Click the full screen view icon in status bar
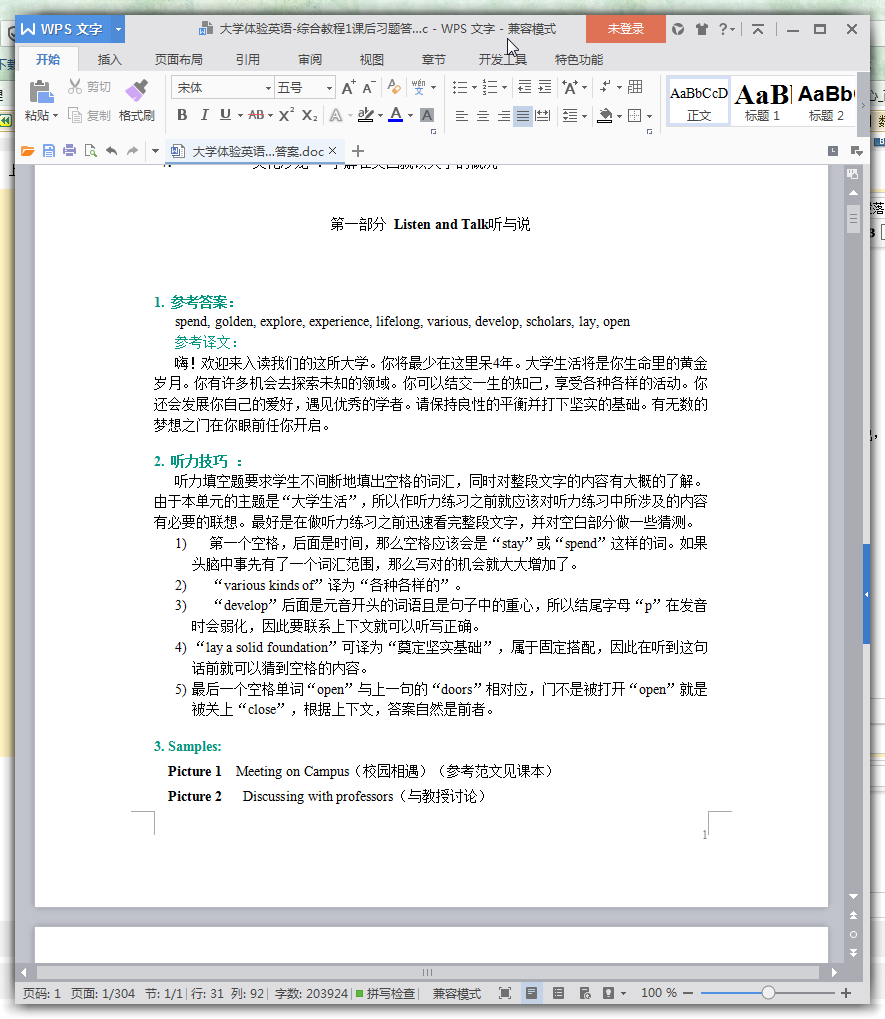 click(x=505, y=993)
